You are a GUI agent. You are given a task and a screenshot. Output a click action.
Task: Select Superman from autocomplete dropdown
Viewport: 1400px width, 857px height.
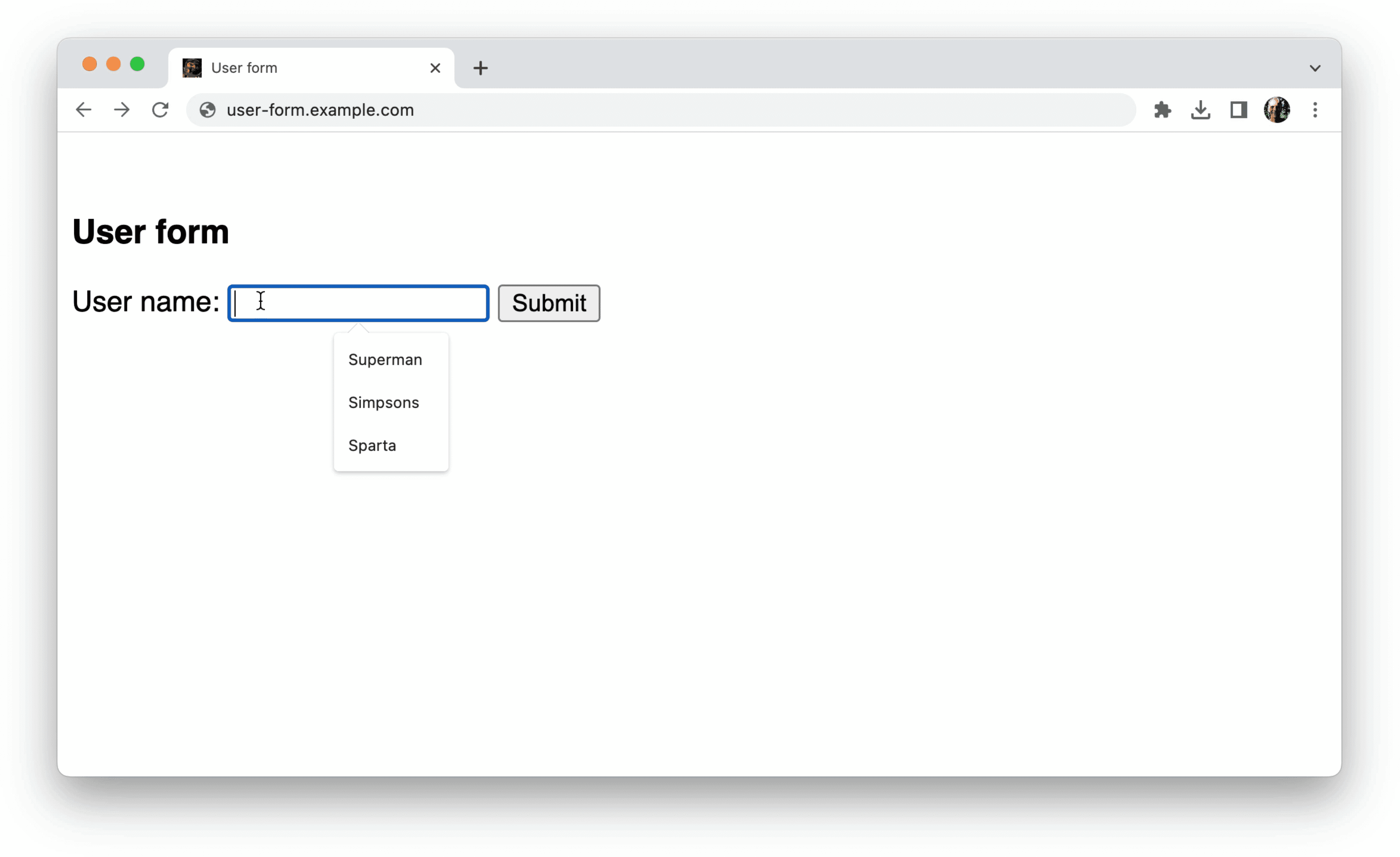tap(385, 359)
